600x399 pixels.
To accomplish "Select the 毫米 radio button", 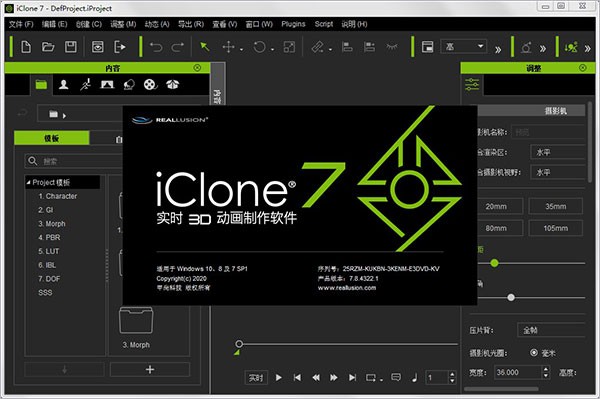I will point(534,352).
